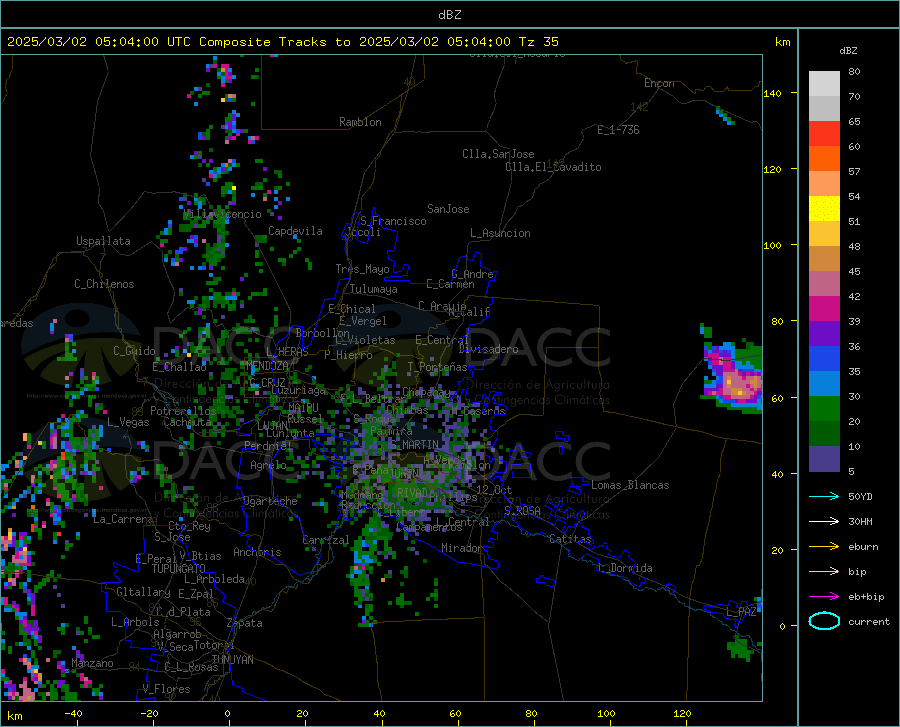Click the TUPUNGATO map label
Image resolution: width=900 pixels, height=727 pixels.
point(179,569)
